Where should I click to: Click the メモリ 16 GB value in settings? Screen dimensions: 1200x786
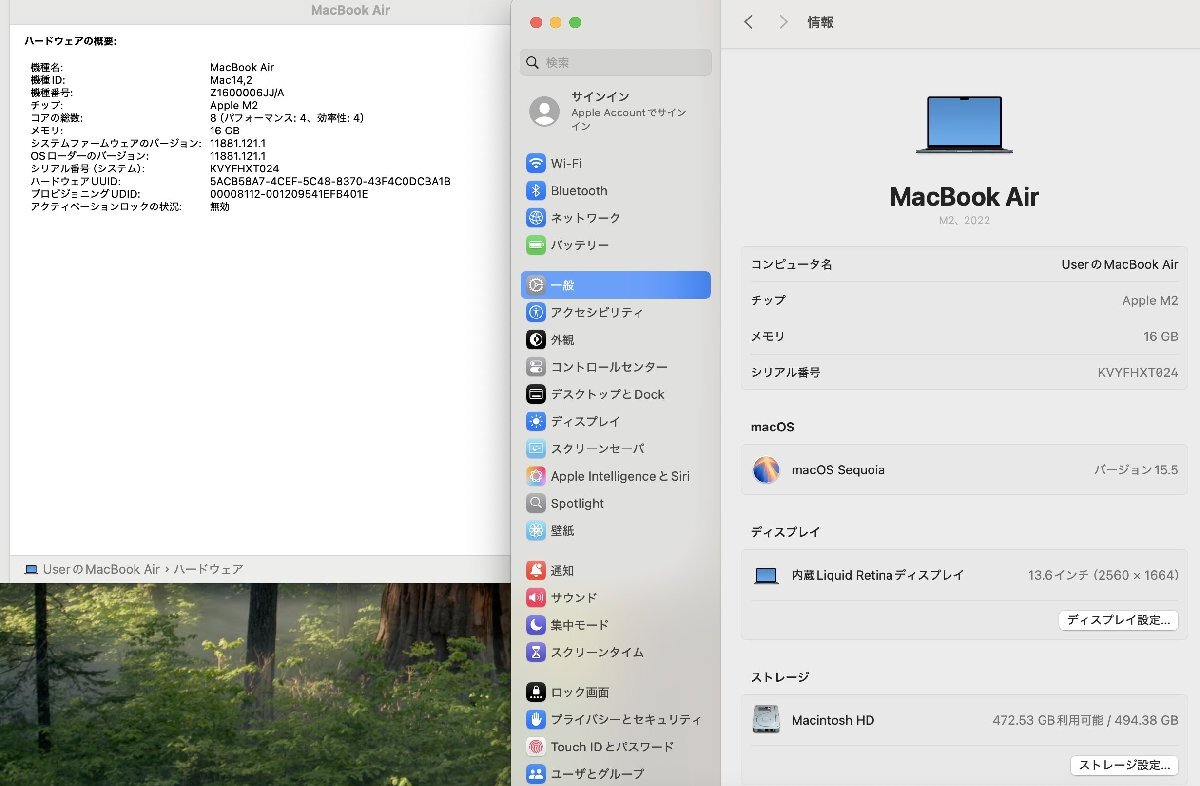pos(1161,337)
